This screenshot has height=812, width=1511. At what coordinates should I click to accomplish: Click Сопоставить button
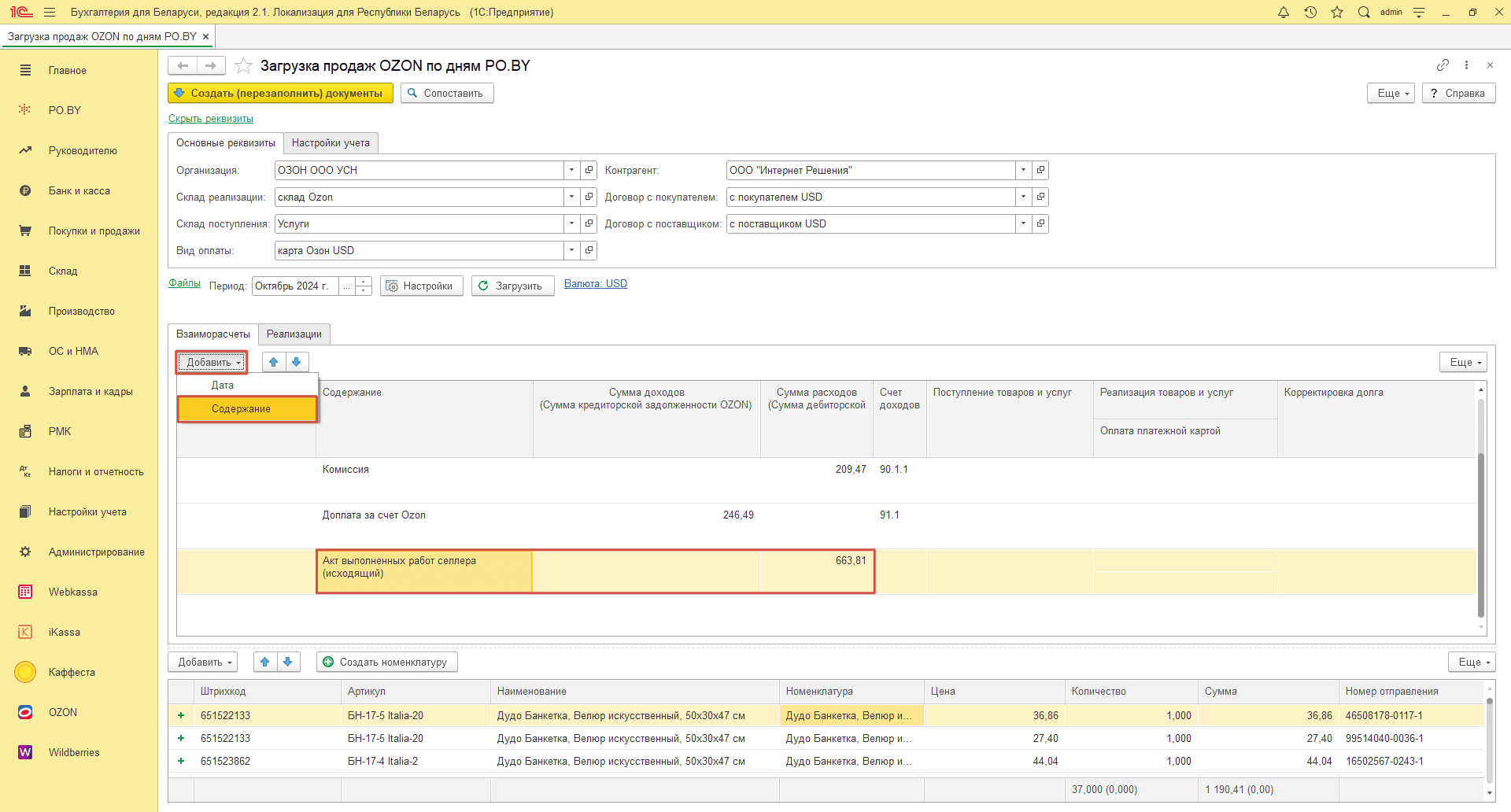(447, 93)
